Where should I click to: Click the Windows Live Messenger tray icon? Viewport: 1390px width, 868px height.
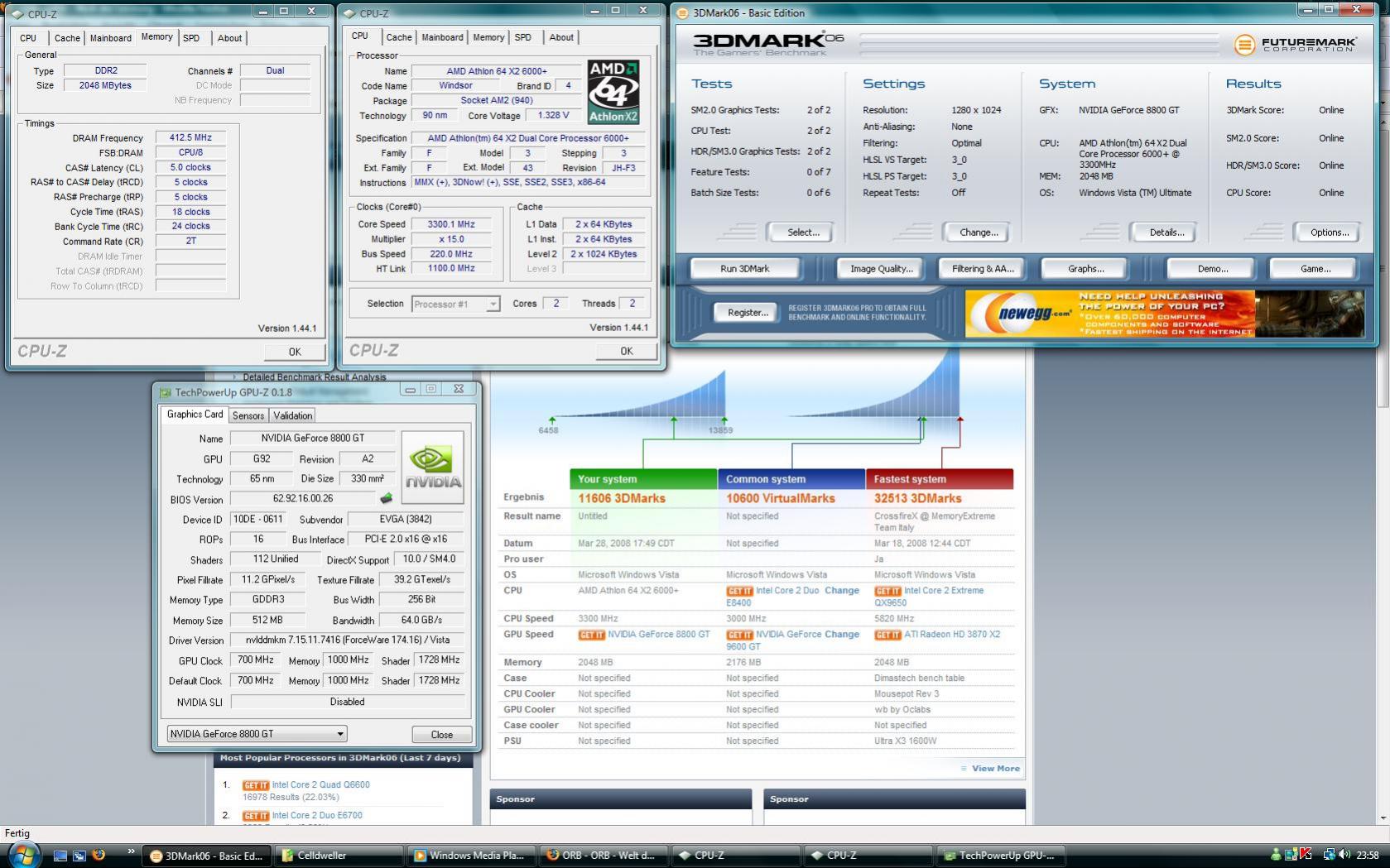[1277, 855]
